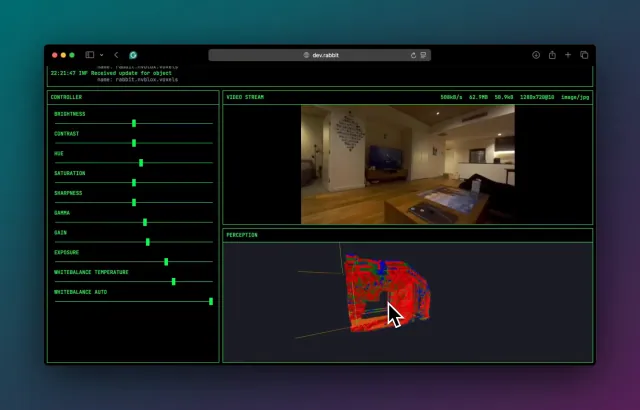The image size is (640, 410).
Task: Minimize the window with yellow button
Action: pos(63,55)
